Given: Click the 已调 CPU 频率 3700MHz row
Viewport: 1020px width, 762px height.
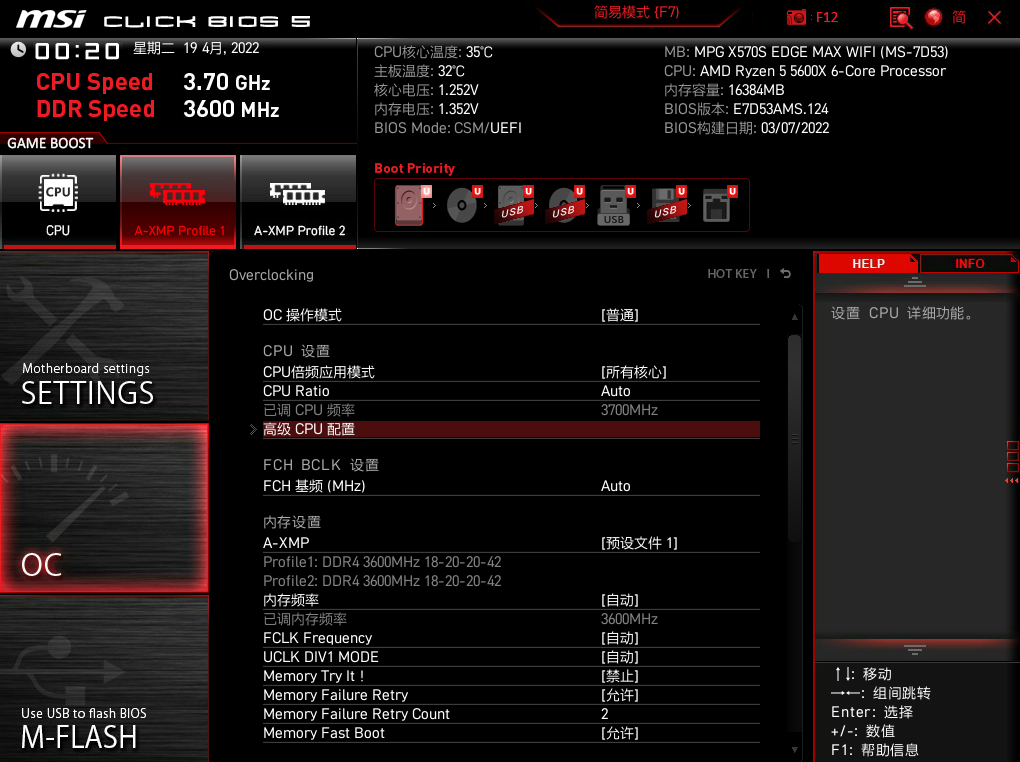Looking at the screenshot, I should pos(511,410).
